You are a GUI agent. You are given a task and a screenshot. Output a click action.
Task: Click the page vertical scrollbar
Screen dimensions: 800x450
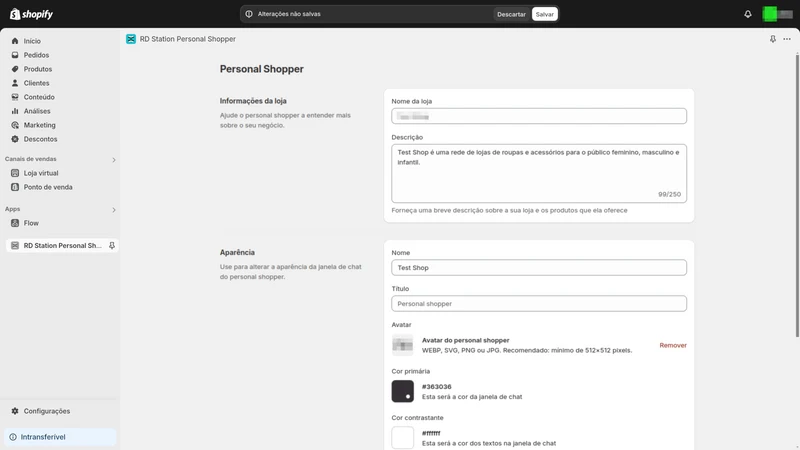797,194
